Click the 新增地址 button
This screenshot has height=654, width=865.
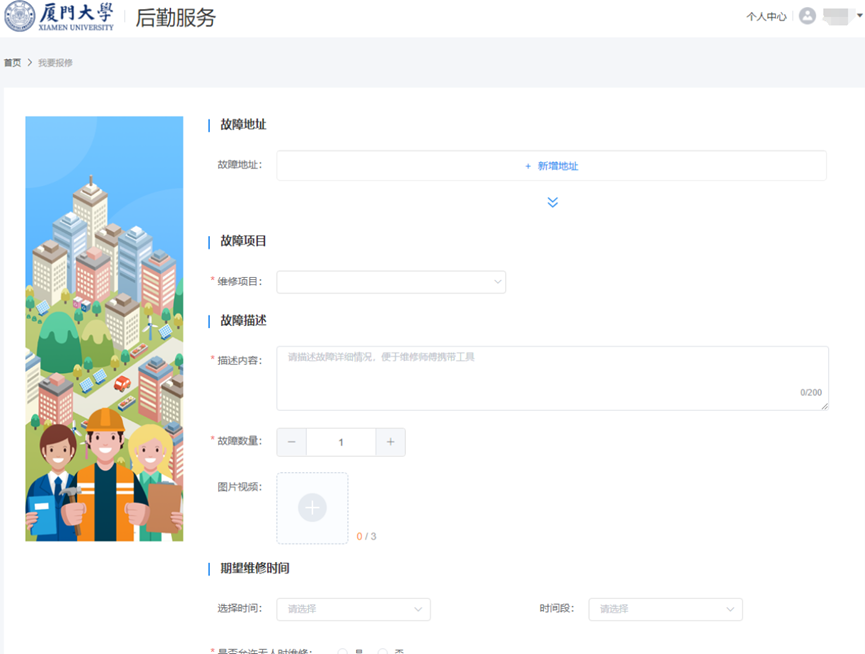551,166
